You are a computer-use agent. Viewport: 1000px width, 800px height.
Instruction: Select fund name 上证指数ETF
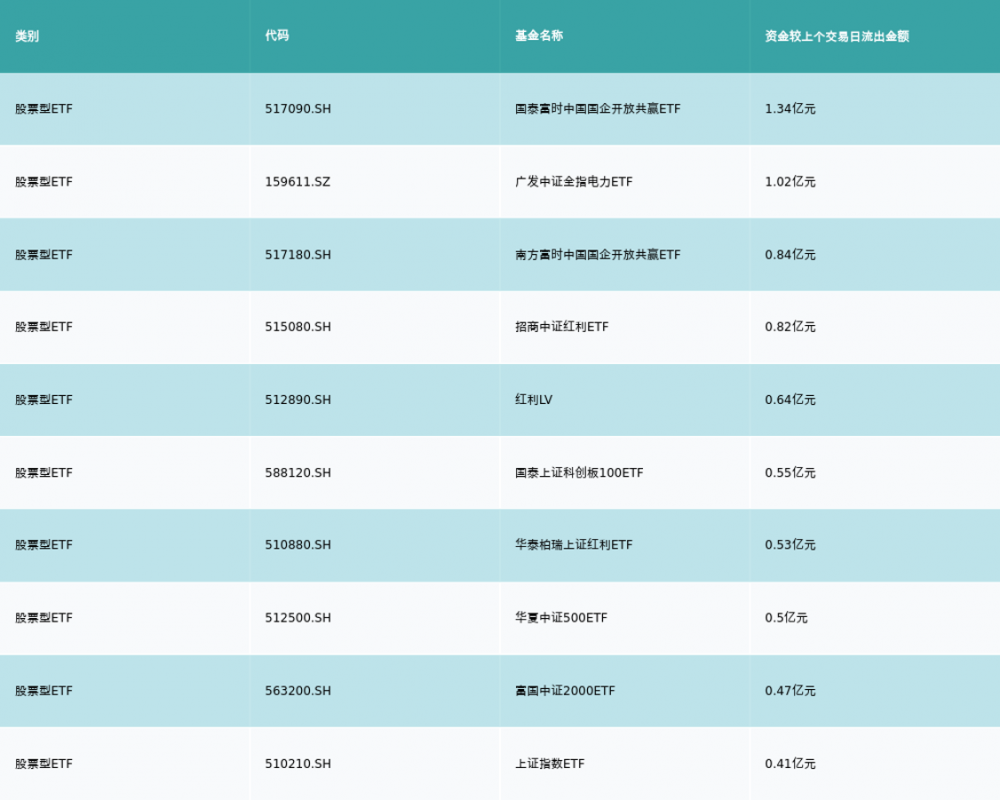pos(550,764)
